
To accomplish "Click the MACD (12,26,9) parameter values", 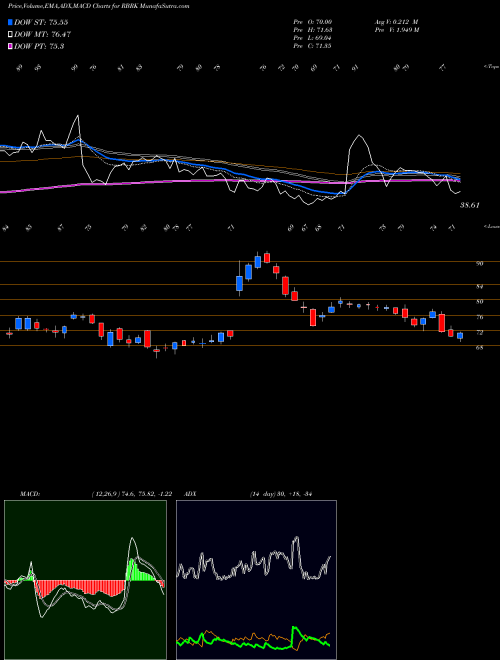I will (x=131, y=494).
